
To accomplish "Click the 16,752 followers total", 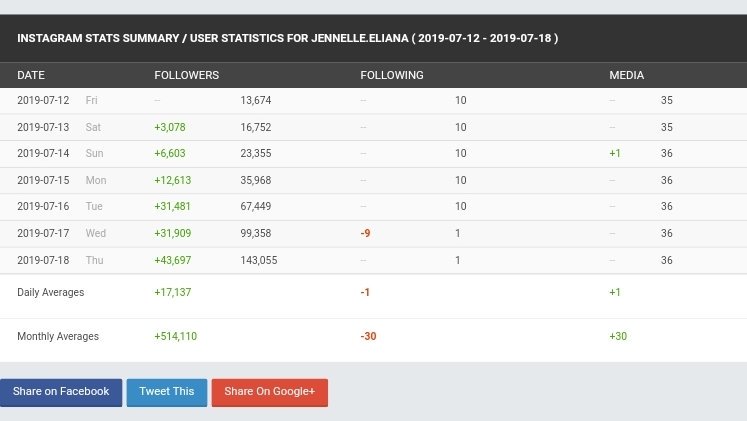I will click(256, 127).
